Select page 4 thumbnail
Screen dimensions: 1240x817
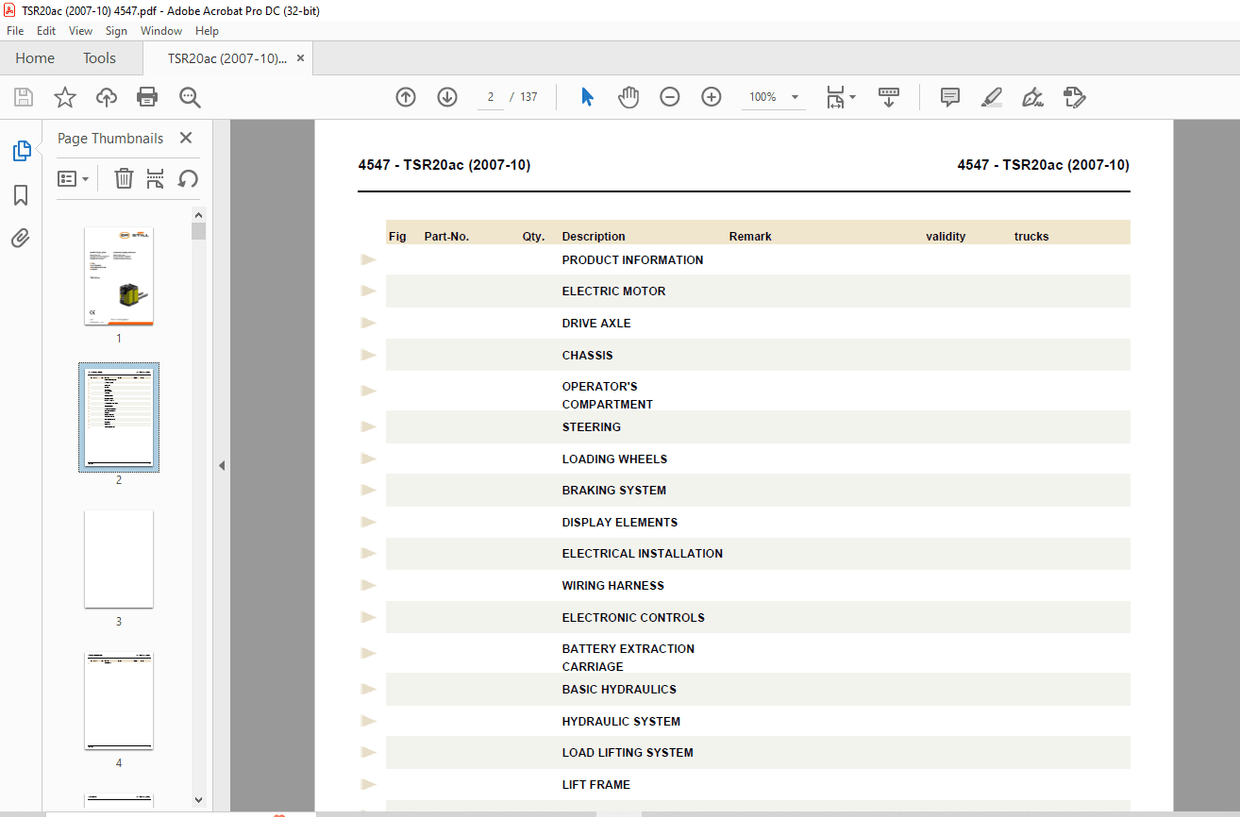coord(118,701)
